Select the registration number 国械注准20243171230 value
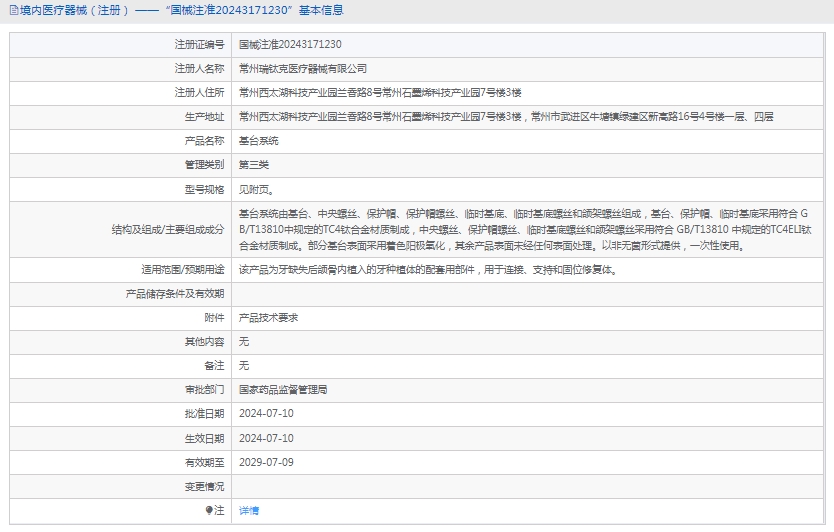Viewport: 834px width, 532px height. 290,45
